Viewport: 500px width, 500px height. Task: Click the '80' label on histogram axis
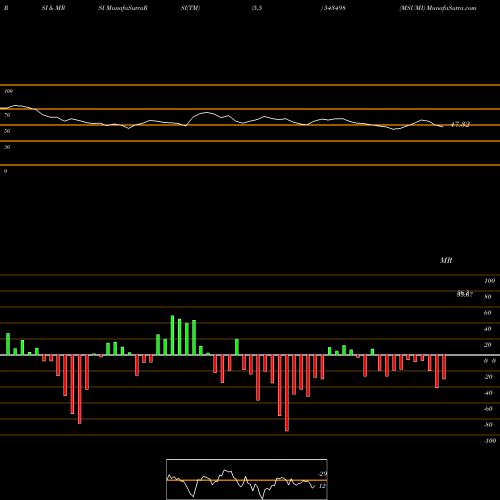click(487, 297)
